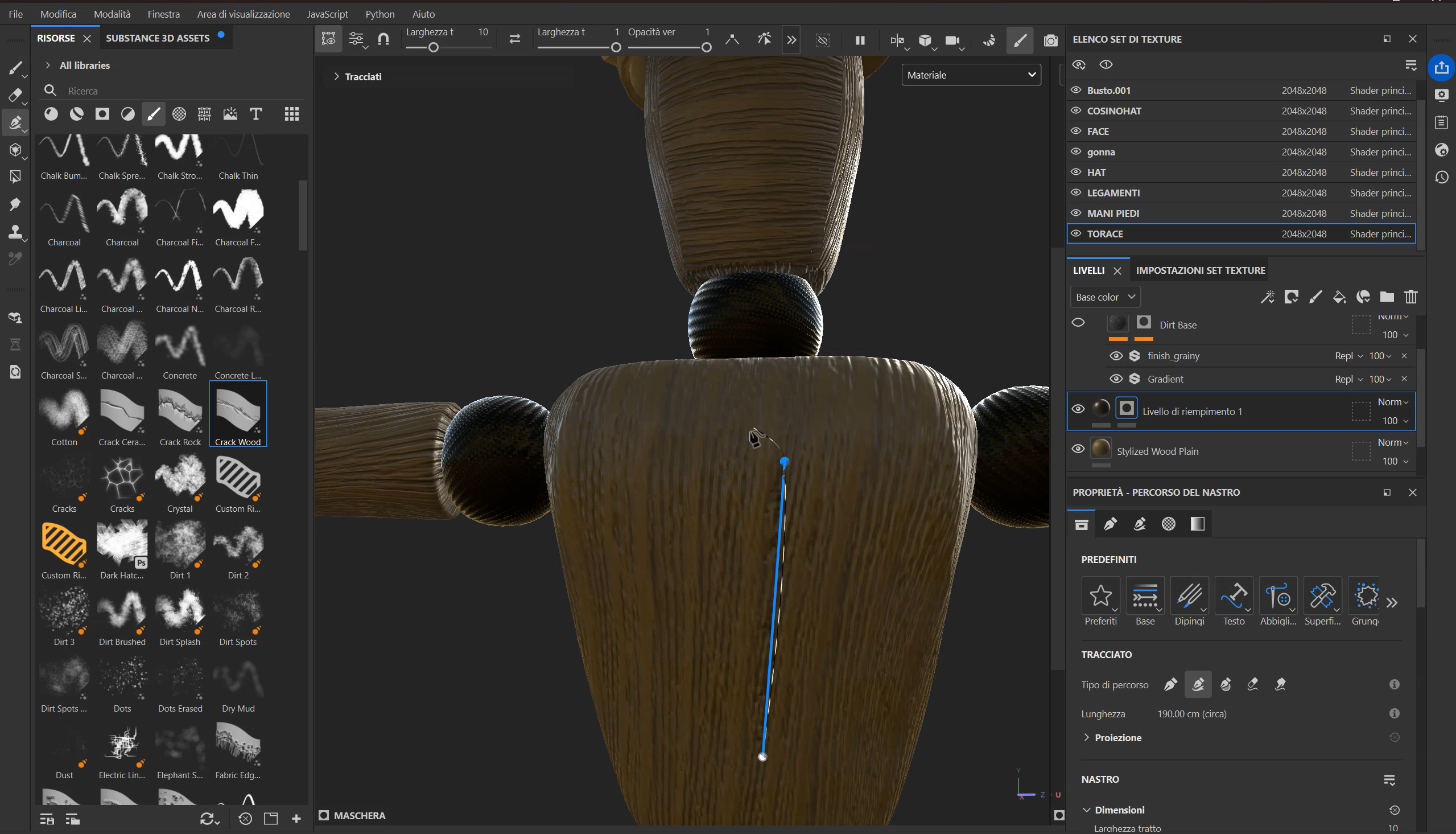Open the history clock icon on right dock
The height and width of the screenshot is (834, 1456).
click(1441, 178)
